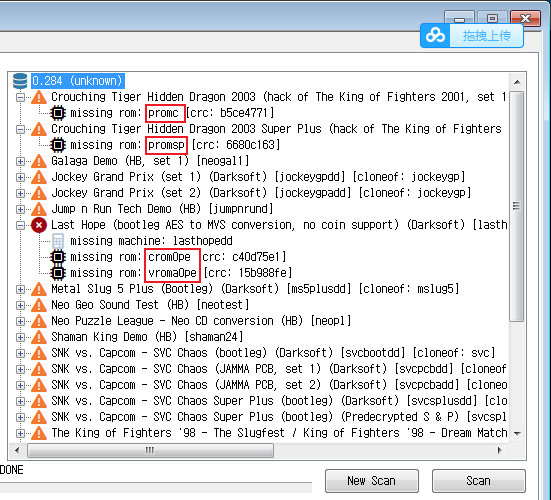Select the 0.284 (unknown) root item
The image size is (551, 500).
78,81
